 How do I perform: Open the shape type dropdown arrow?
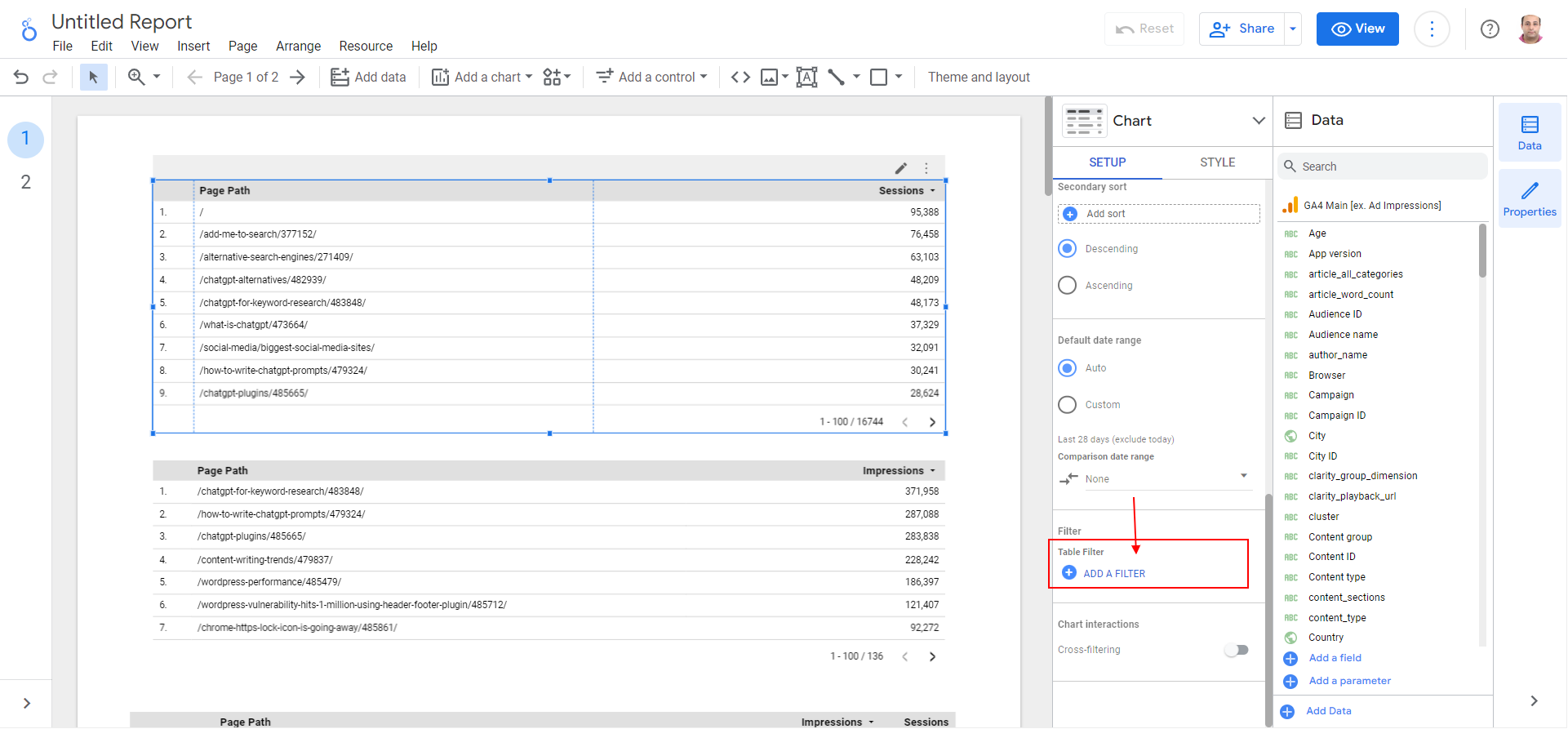899,77
